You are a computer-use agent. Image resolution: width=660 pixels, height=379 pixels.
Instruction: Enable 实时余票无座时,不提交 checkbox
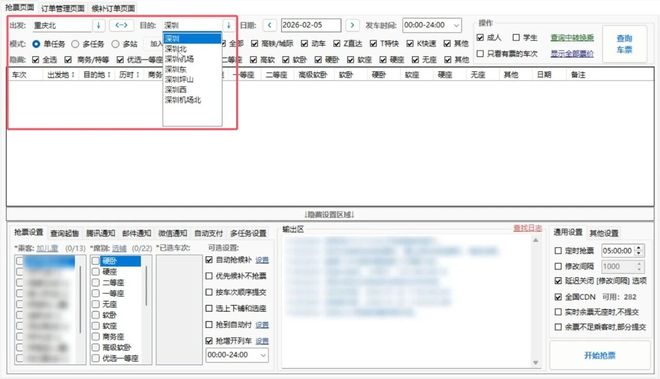(558, 312)
